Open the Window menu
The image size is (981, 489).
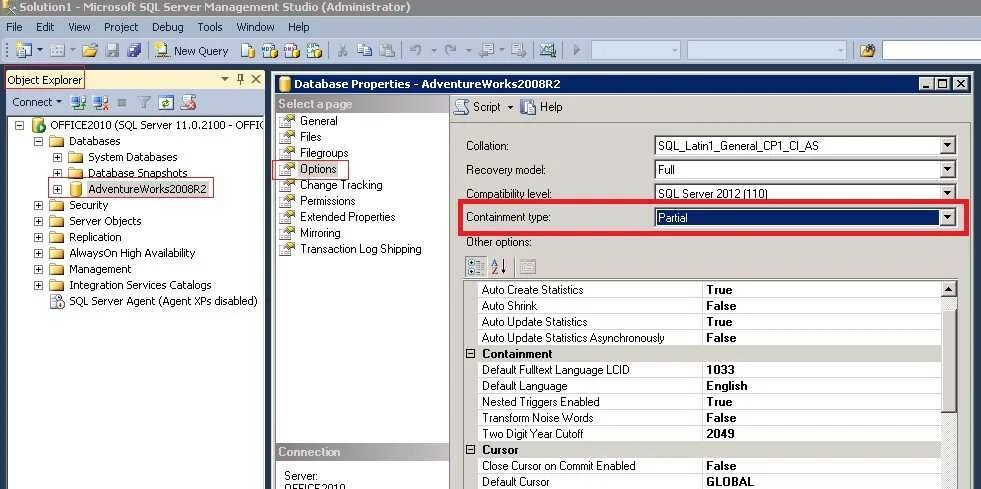coord(255,27)
